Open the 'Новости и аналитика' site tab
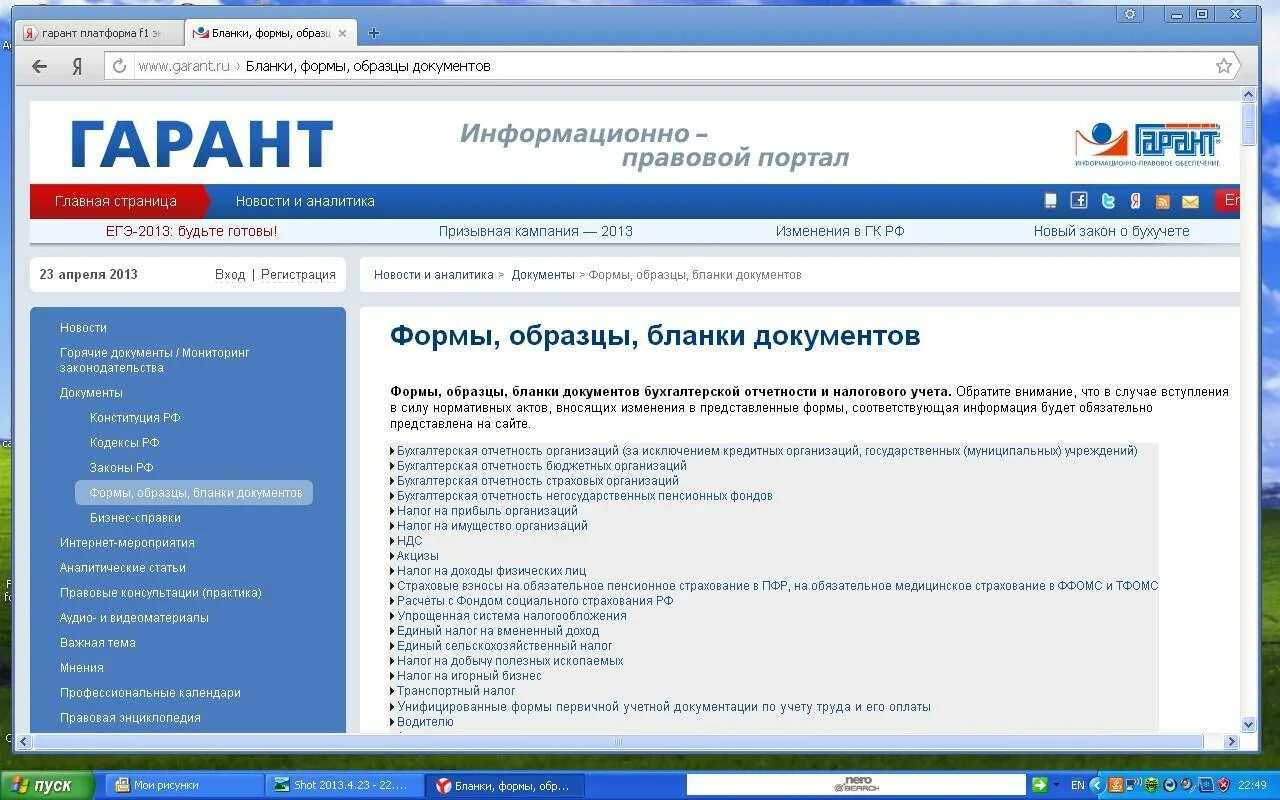This screenshot has width=1280, height=800. pos(305,201)
